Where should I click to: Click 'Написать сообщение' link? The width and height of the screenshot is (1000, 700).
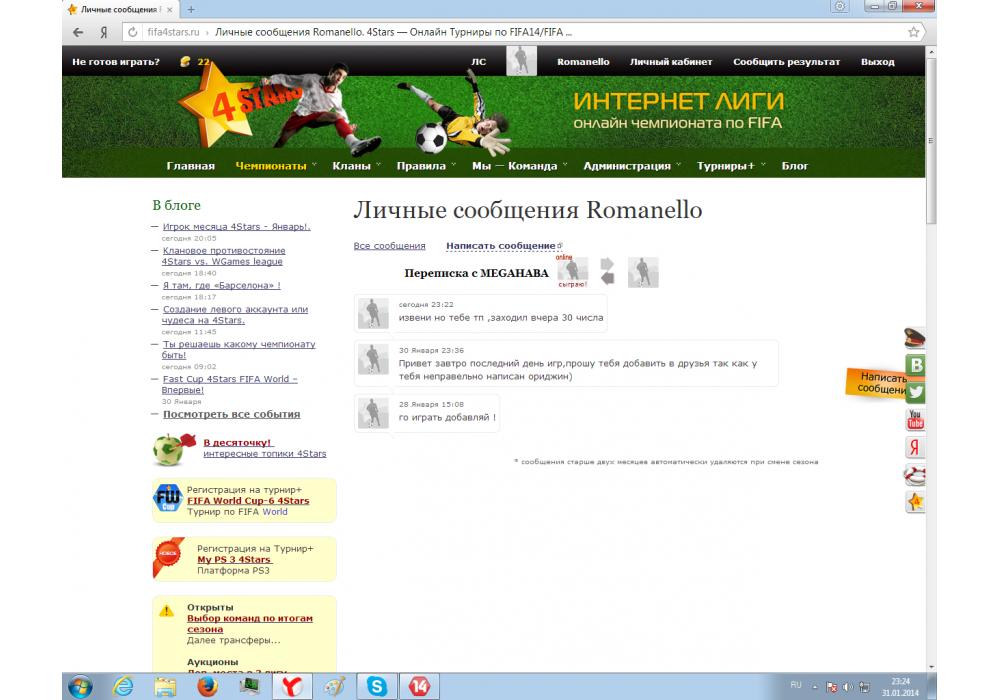pyautogui.click(x=500, y=246)
